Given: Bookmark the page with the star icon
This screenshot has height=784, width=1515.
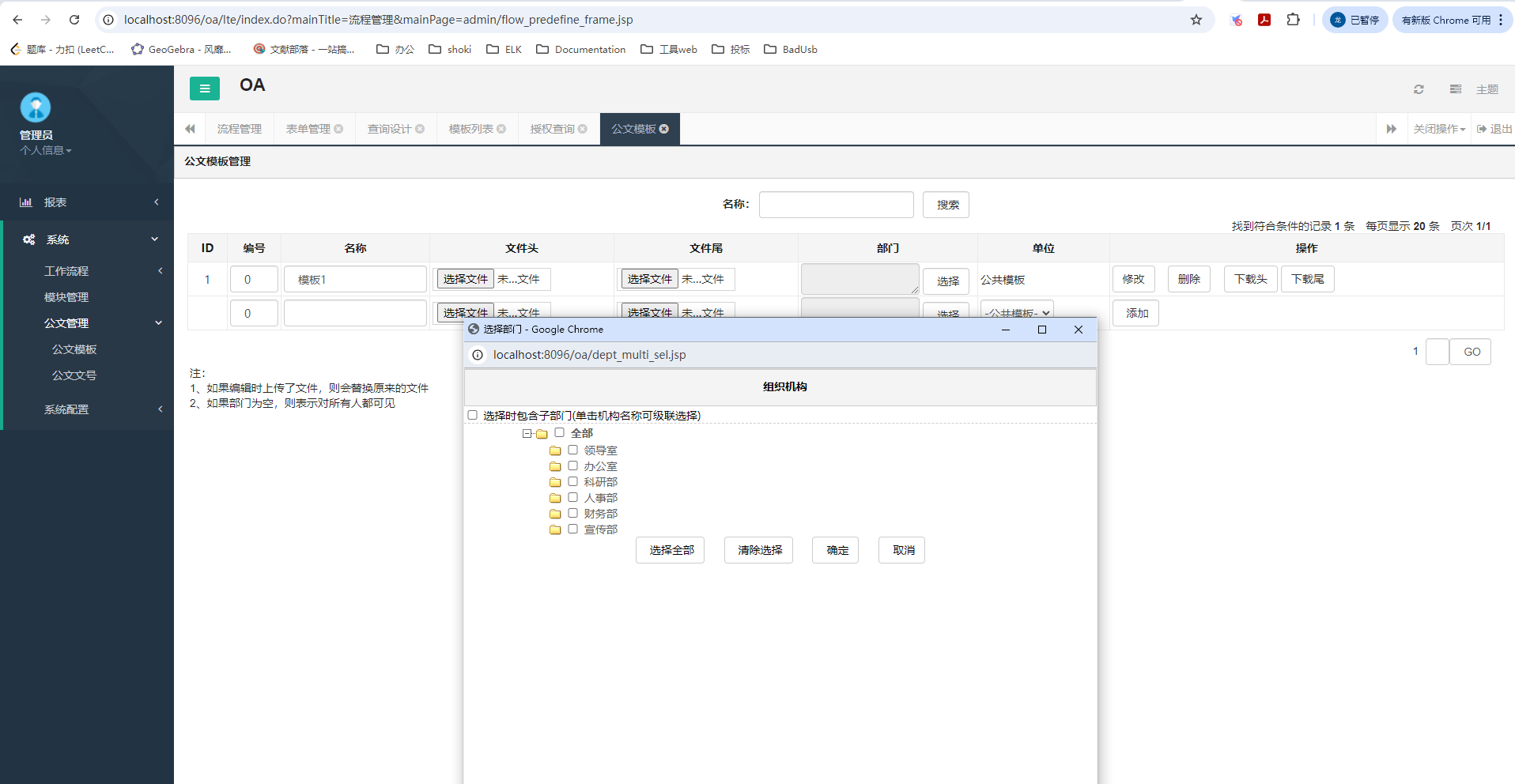Looking at the screenshot, I should [1196, 20].
